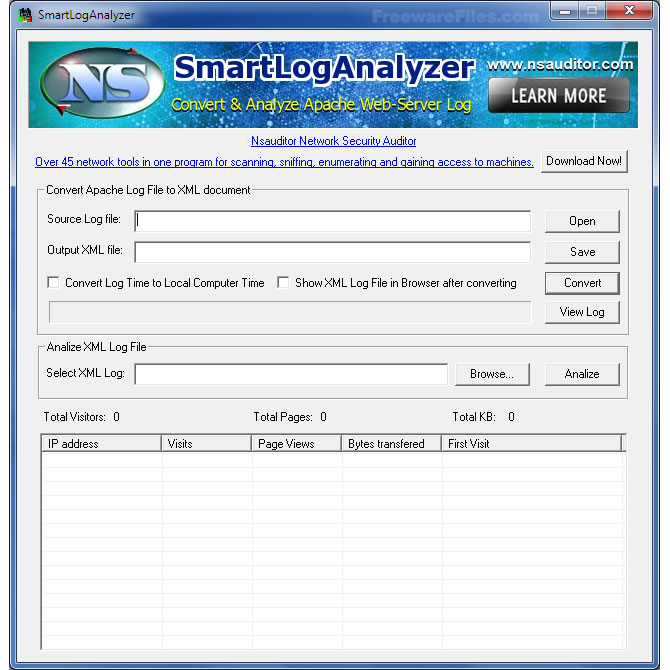Click the Output XML file text box
The image size is (670, 670).
(333, 252)
